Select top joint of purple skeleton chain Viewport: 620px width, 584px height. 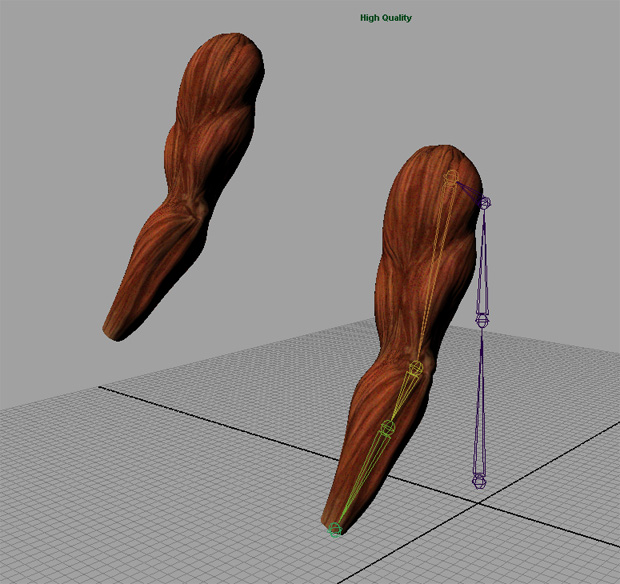(485, 203)
